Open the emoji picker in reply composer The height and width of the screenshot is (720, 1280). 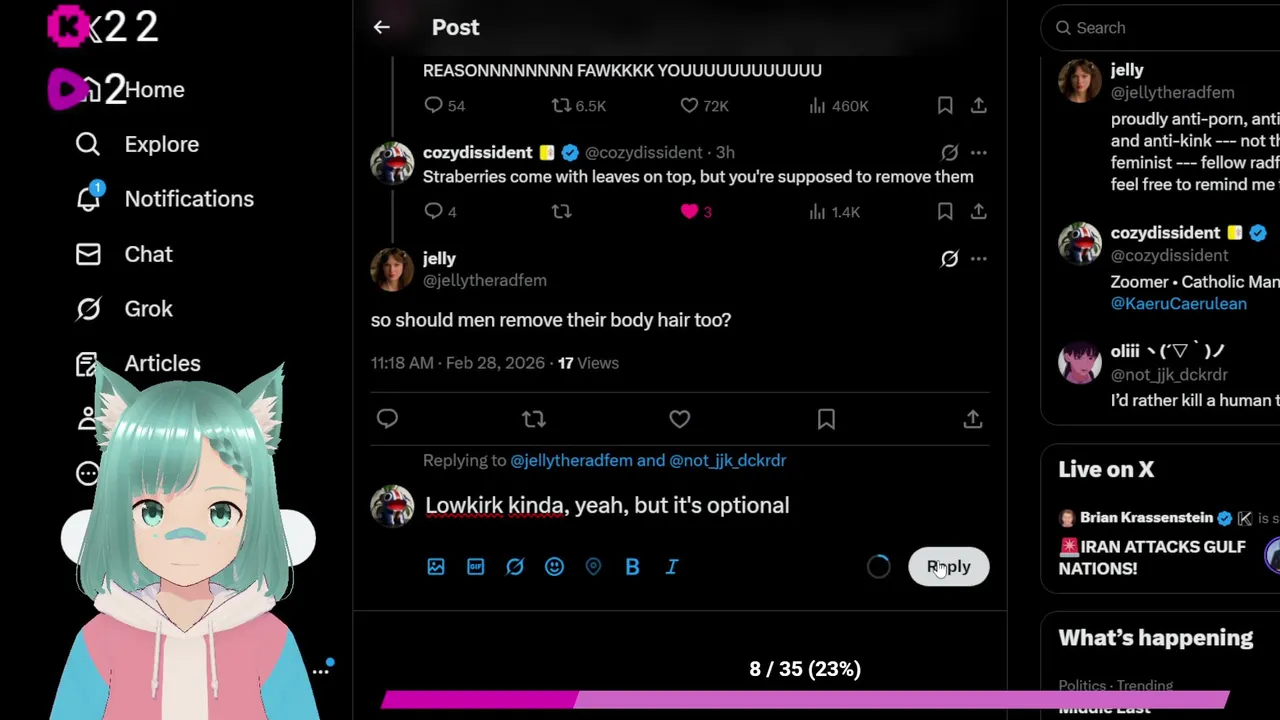[554, 567]
